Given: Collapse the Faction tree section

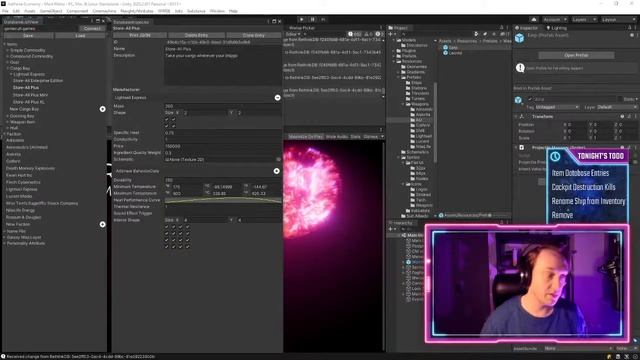Looking at the screenshot, I should tap(4, 134).
